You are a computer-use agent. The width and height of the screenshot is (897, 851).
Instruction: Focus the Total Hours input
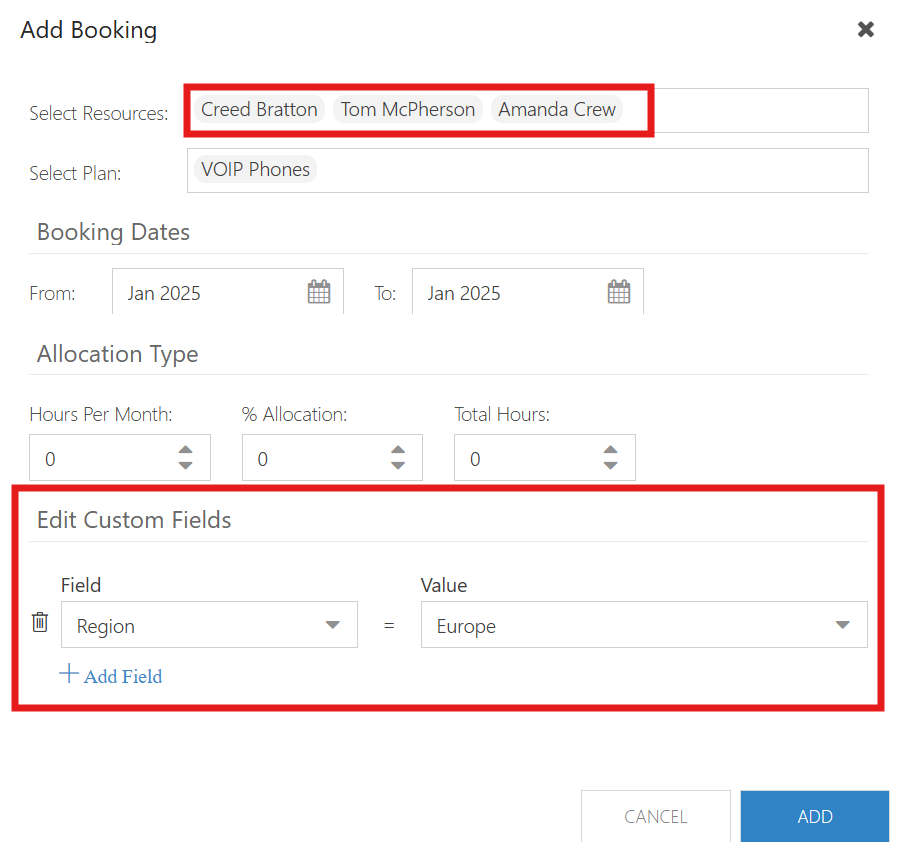(x=545, y=458)
